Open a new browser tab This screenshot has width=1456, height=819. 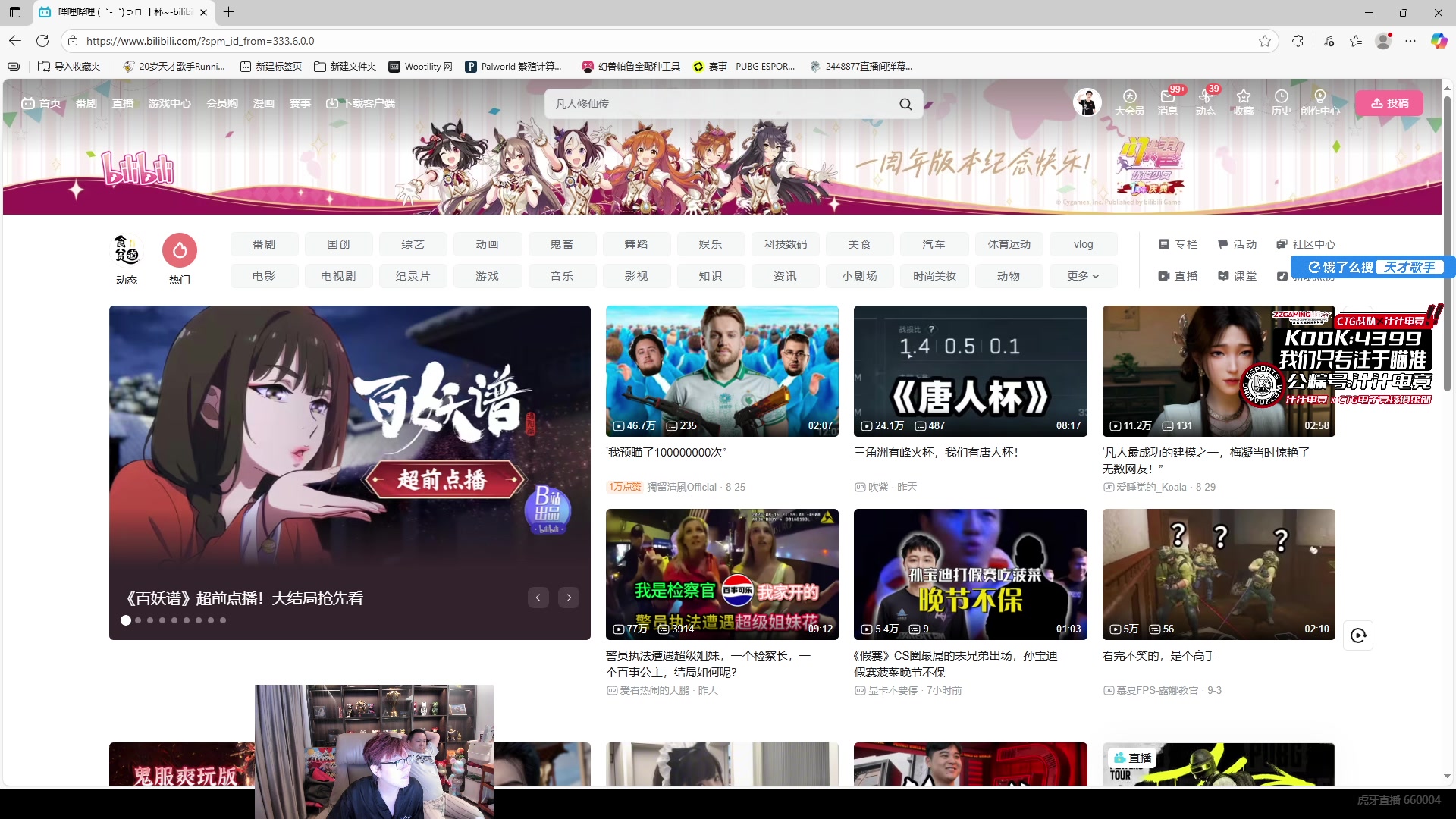click(x=229, y=12)
